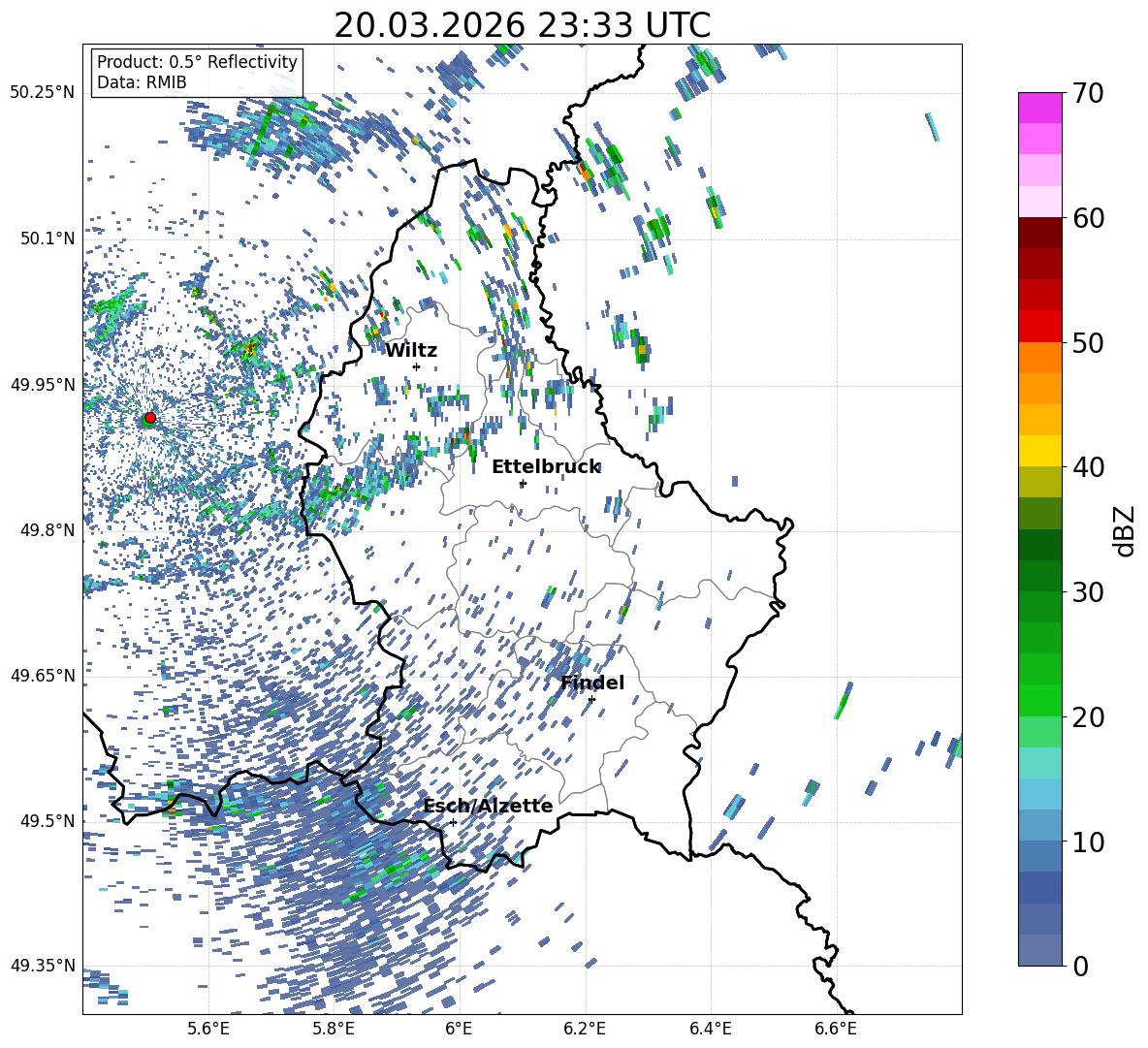The width and height of the screenshot is (1148, 1048).
Task: Select the Wiltz city label
Action: pos(411,350)
